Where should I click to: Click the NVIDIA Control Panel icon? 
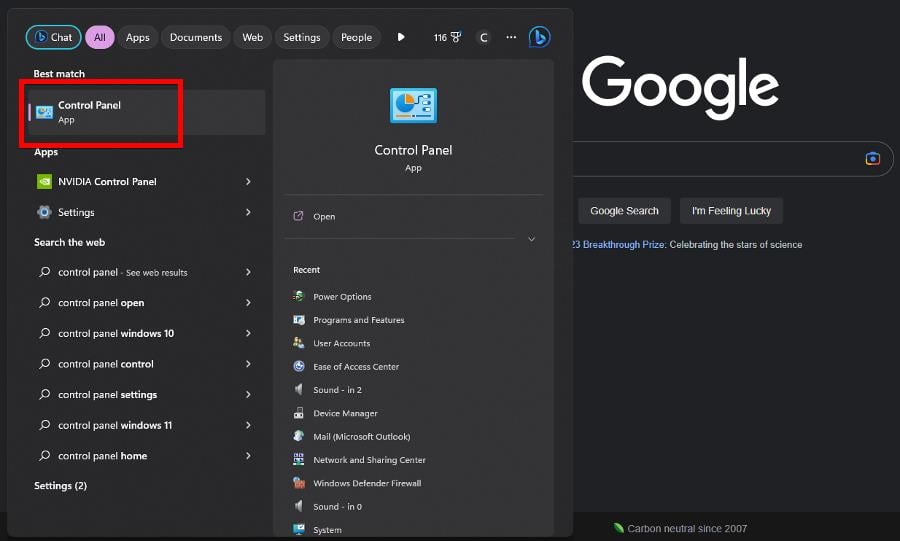click(x=44, y=181)
